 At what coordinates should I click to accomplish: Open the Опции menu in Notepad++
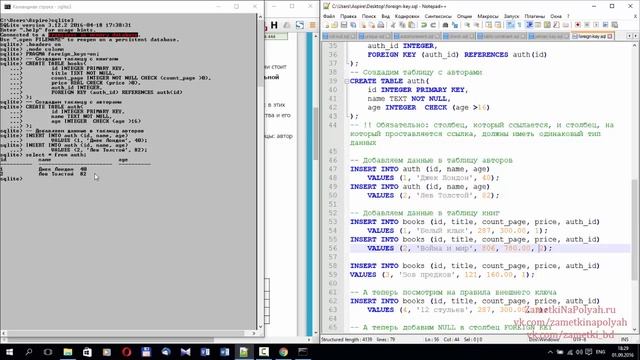coord(464,16)
